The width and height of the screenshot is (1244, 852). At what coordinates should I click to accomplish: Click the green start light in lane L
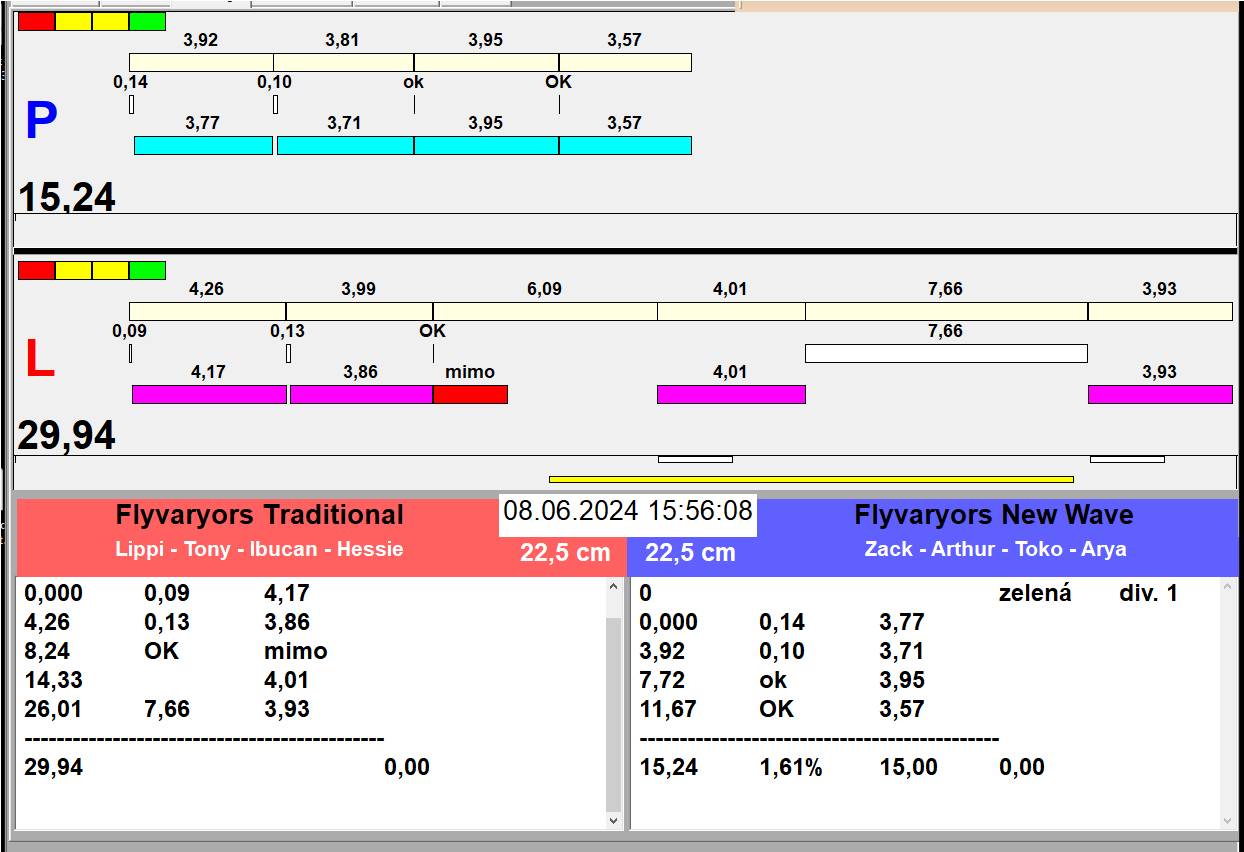[x=147, y=270]
